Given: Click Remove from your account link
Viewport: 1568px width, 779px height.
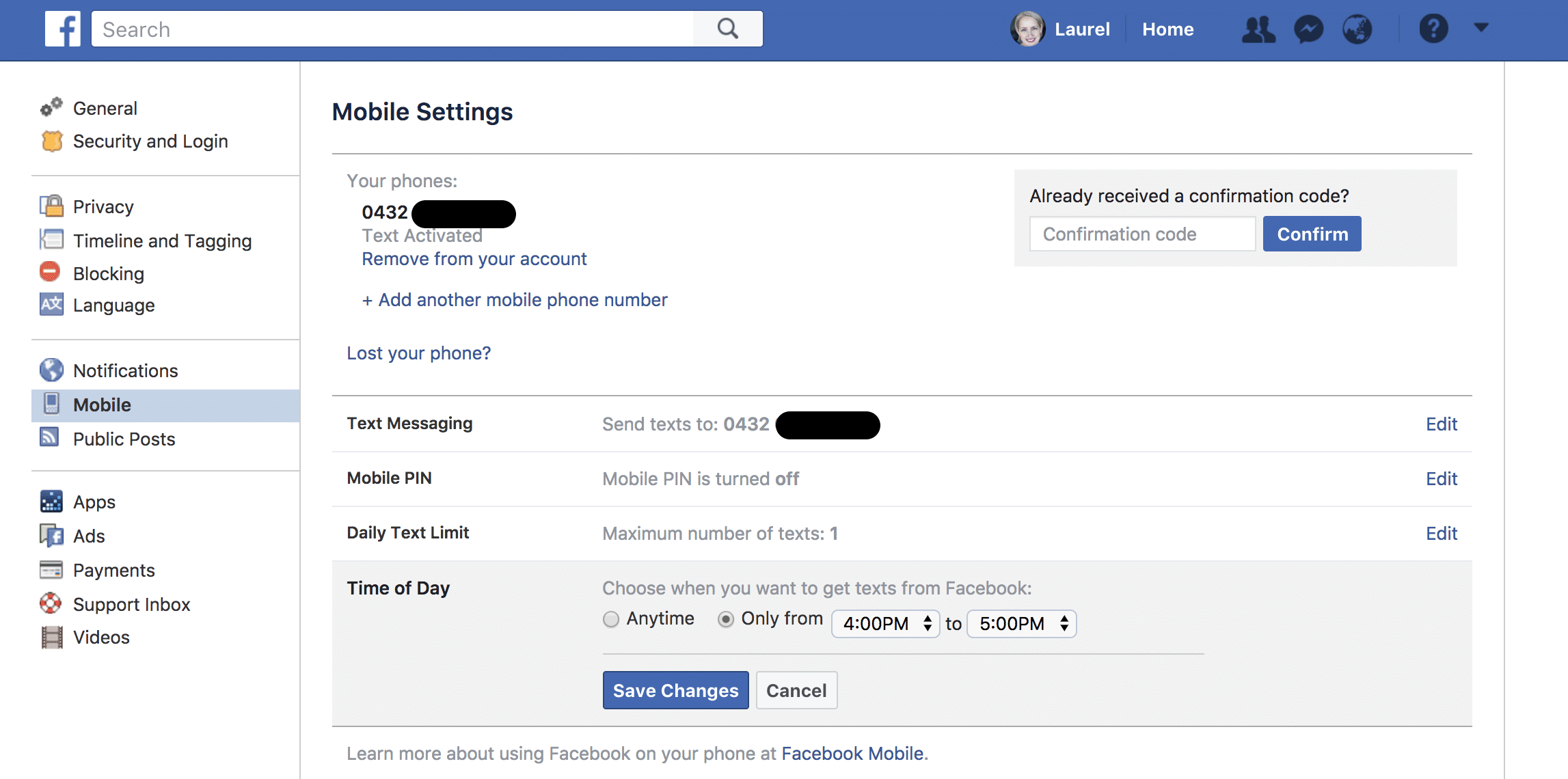Looking at the screenshot, I should point(474,259).
